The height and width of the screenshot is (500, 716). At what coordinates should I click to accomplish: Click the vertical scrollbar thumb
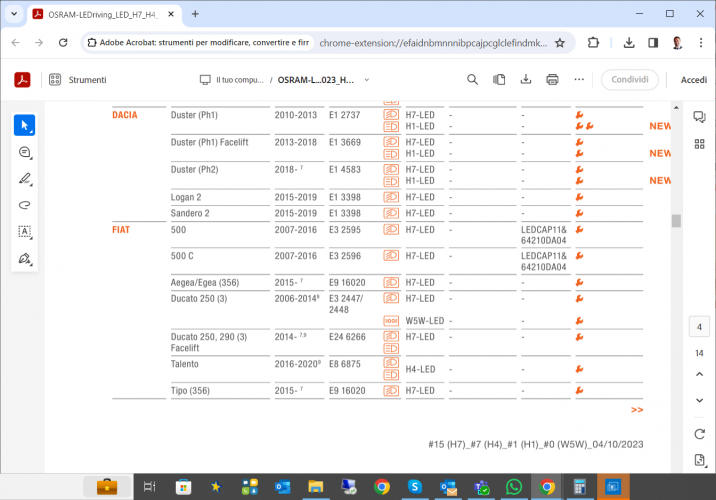pos(676,221)
